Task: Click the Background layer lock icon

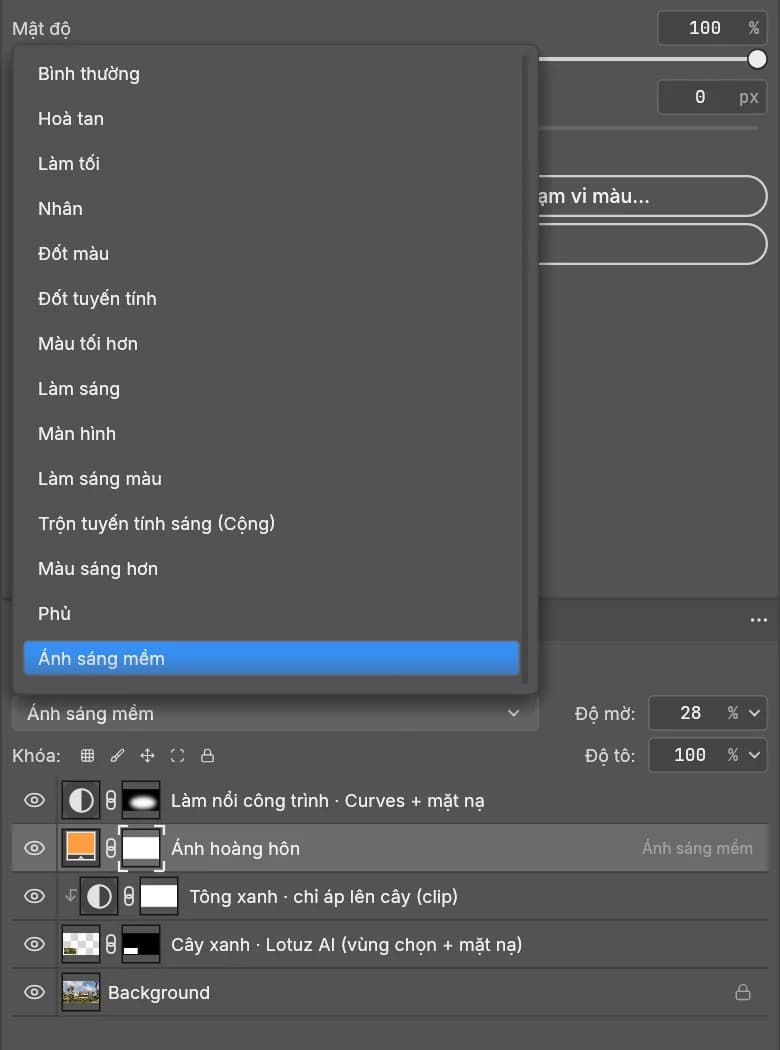Action: pyautogui.click(x=743, y=992)
